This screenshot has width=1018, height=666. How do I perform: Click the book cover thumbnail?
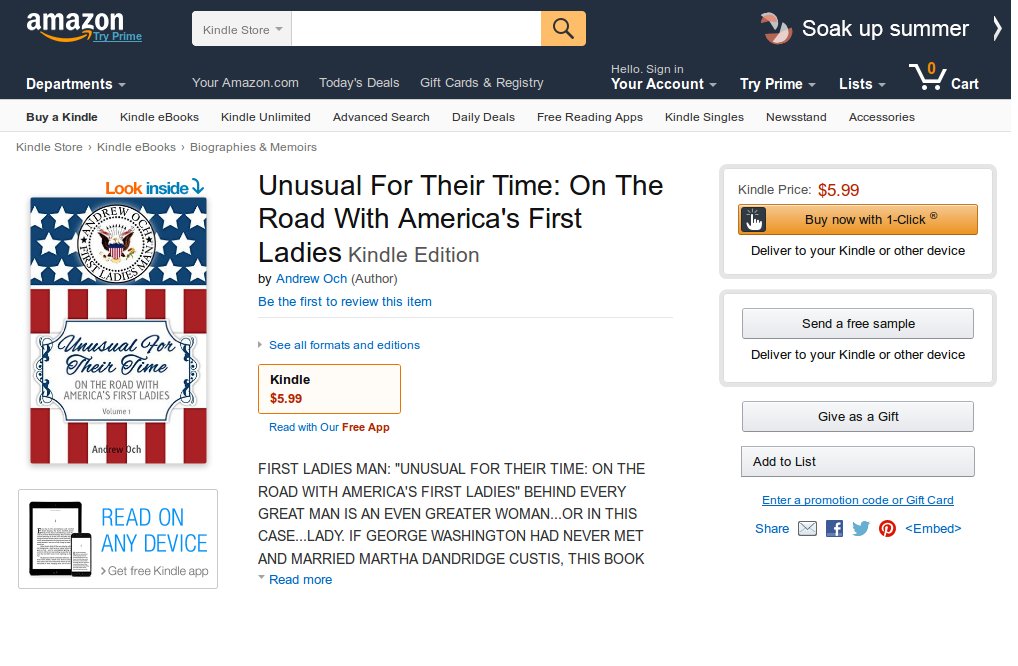(118, 330)
